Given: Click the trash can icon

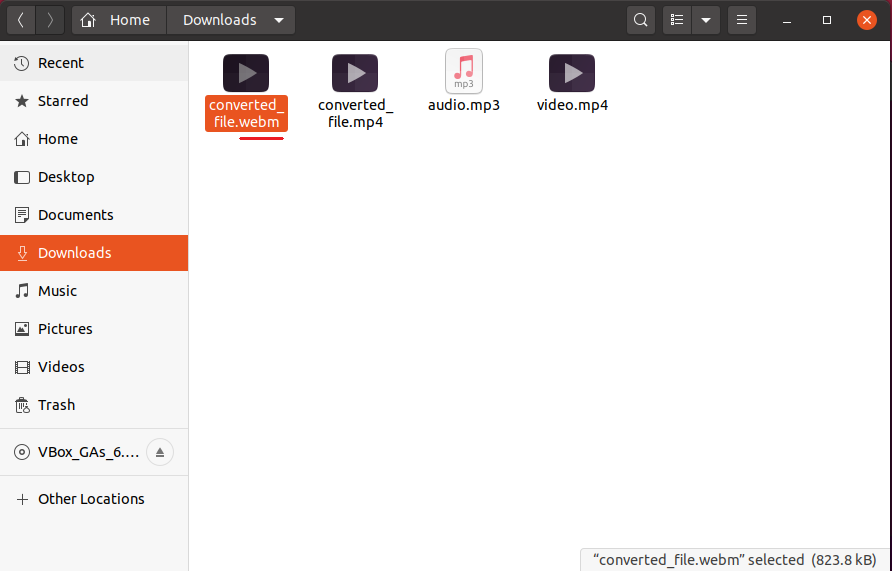Looking at the screenshot, I should coord(22,405).
